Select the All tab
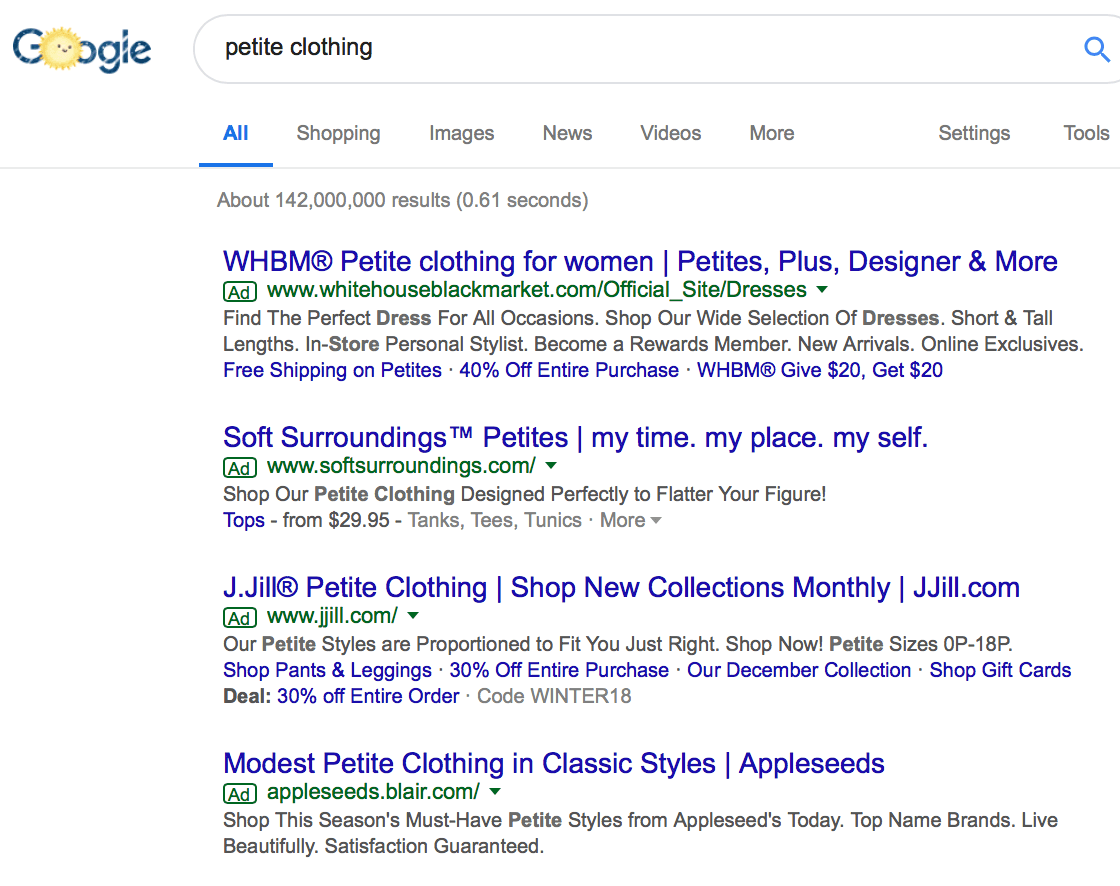The height and width of the screenshot is (886, 1120). pos(236,133)
